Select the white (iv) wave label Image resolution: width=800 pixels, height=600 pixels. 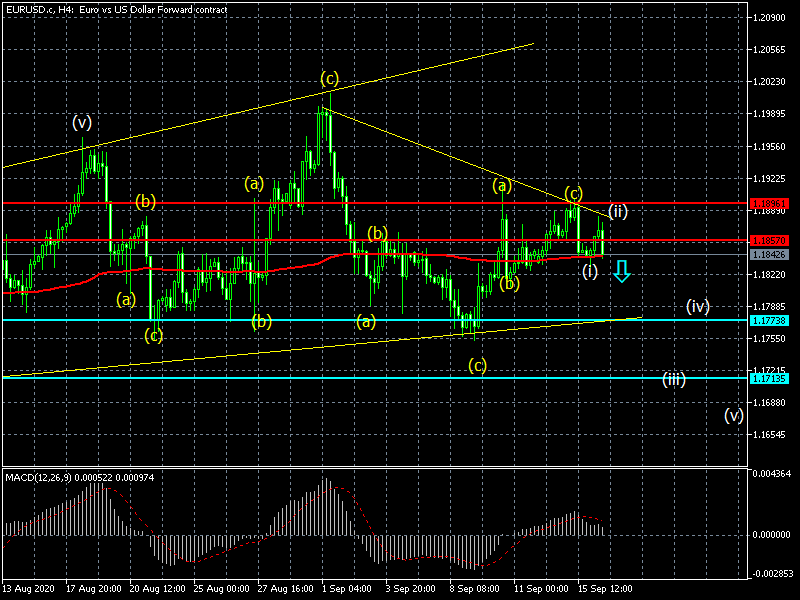click(x=698, y=306)
